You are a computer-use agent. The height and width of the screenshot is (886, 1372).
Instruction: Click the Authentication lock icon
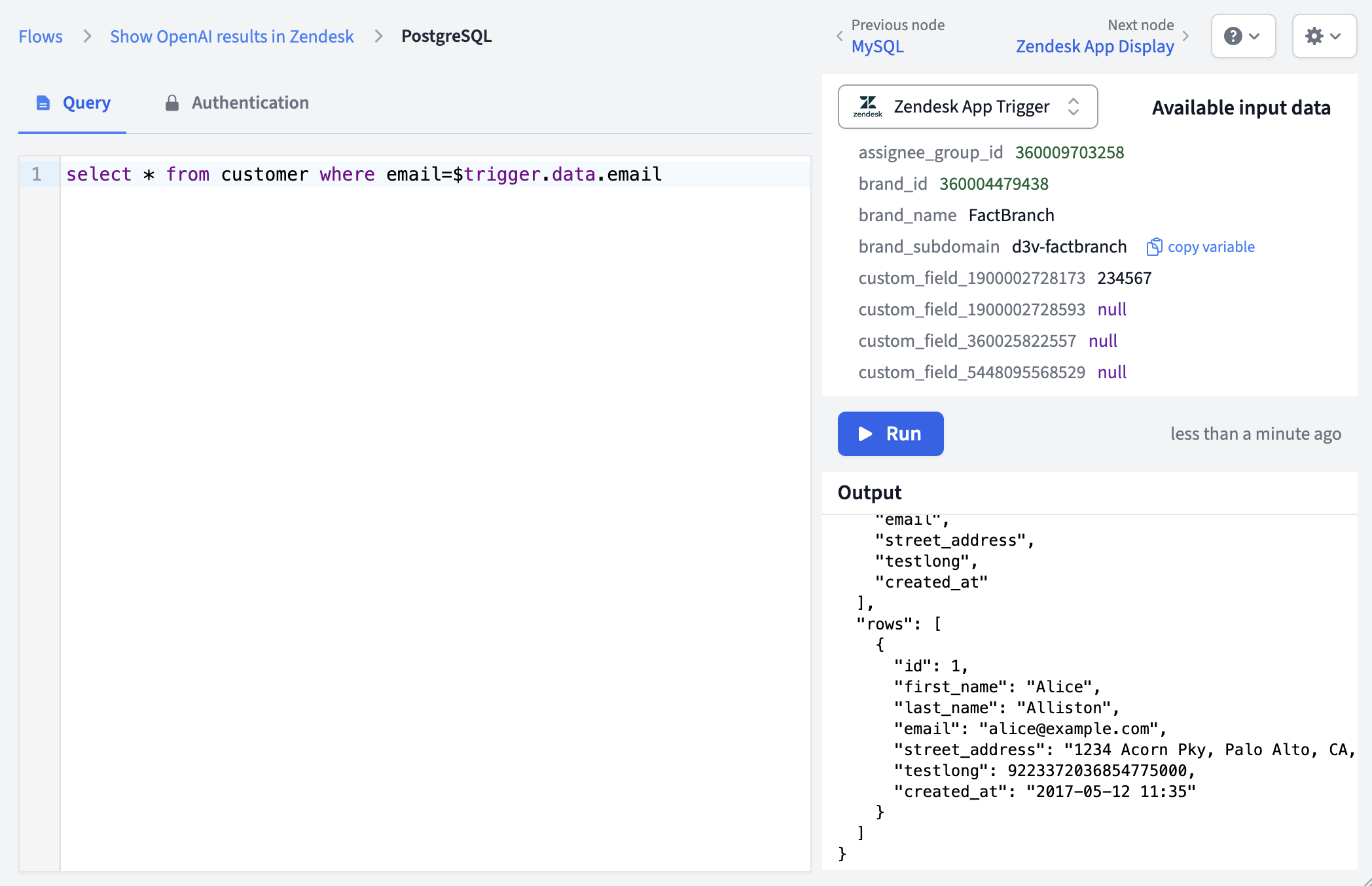pos(172,103)
